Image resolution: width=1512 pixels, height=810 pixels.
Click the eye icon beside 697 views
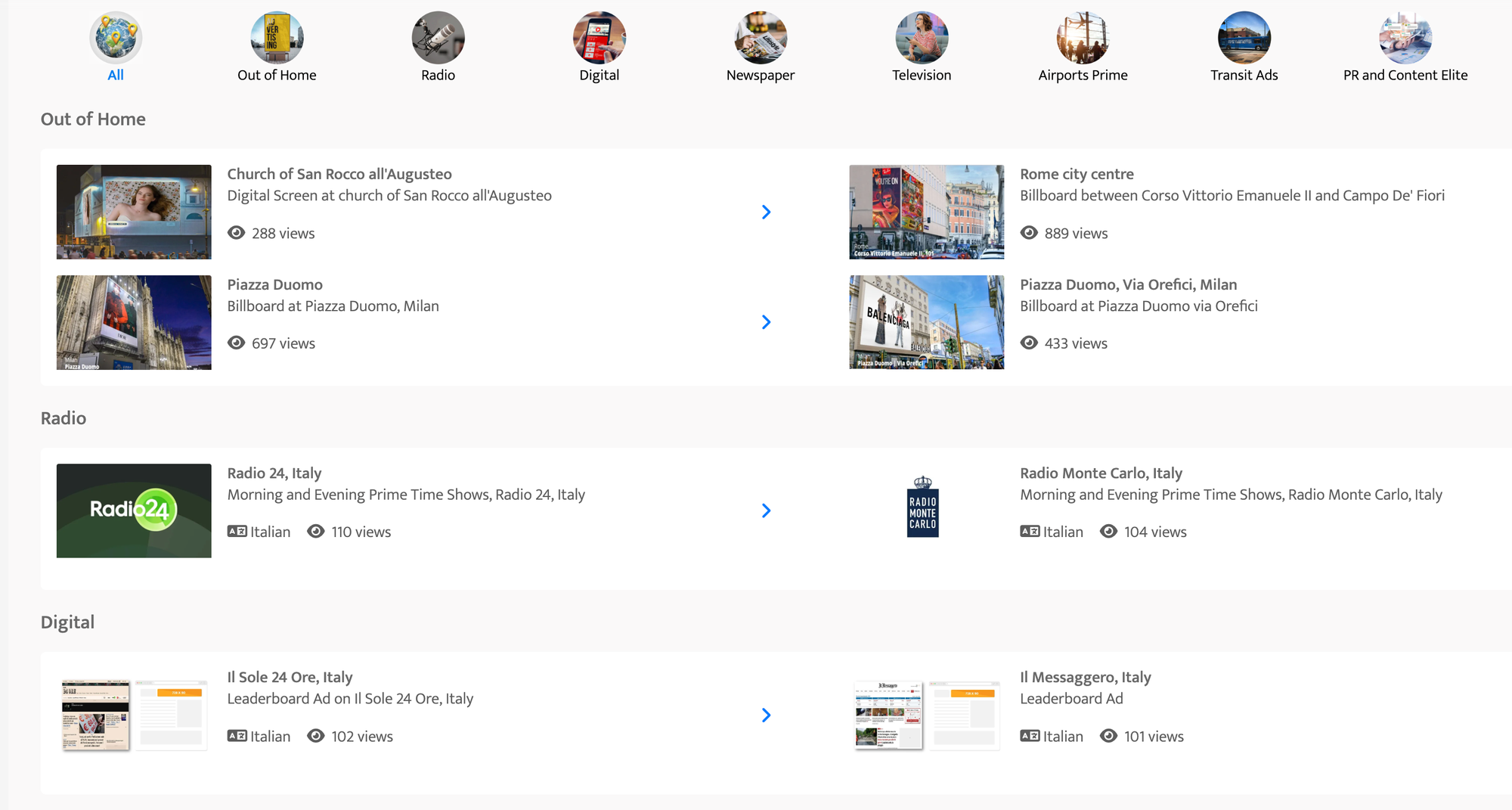point(237,343)
